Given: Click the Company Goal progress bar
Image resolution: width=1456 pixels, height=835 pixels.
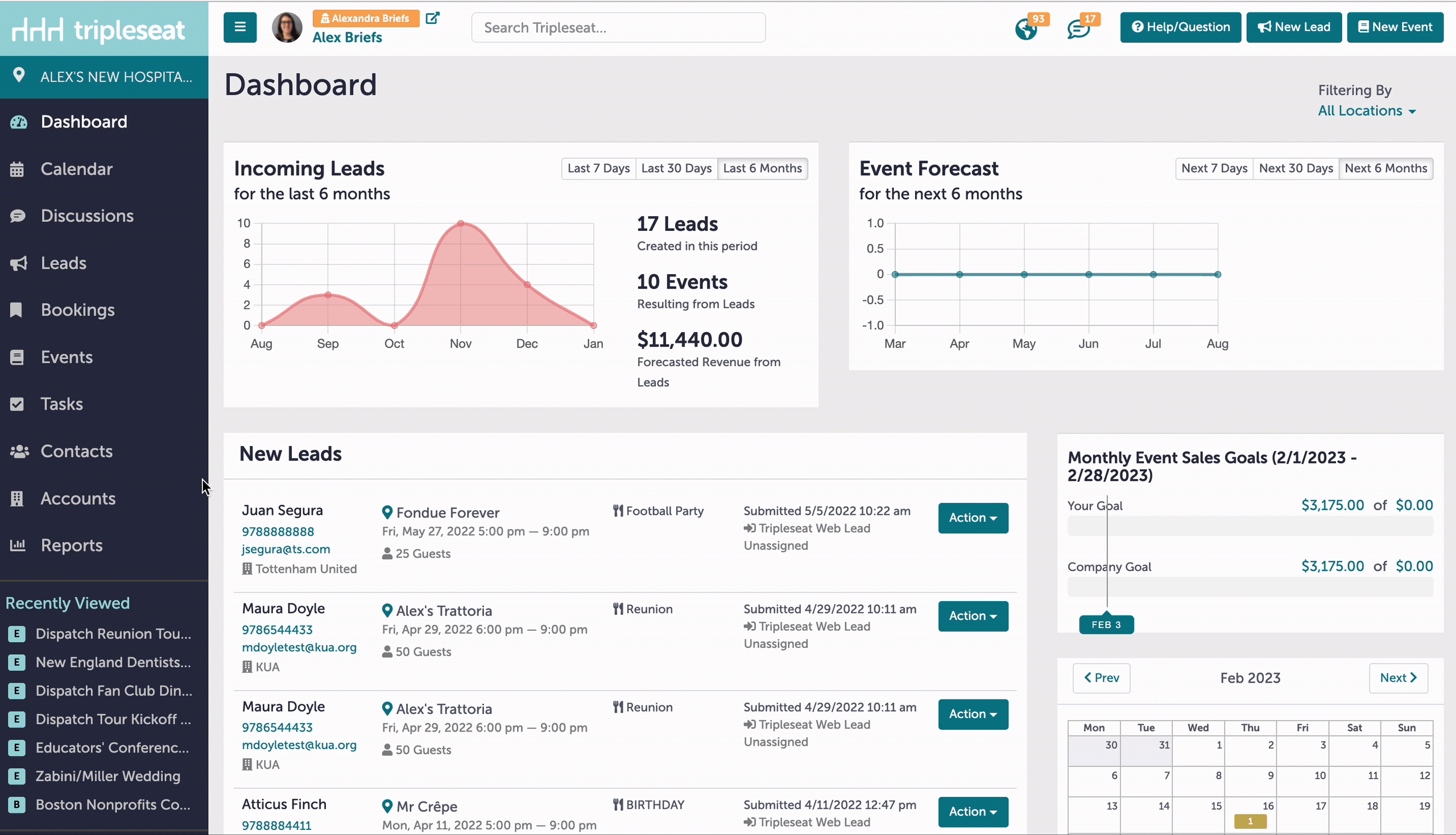Looking at the screenshot, I should point(1250,586).
